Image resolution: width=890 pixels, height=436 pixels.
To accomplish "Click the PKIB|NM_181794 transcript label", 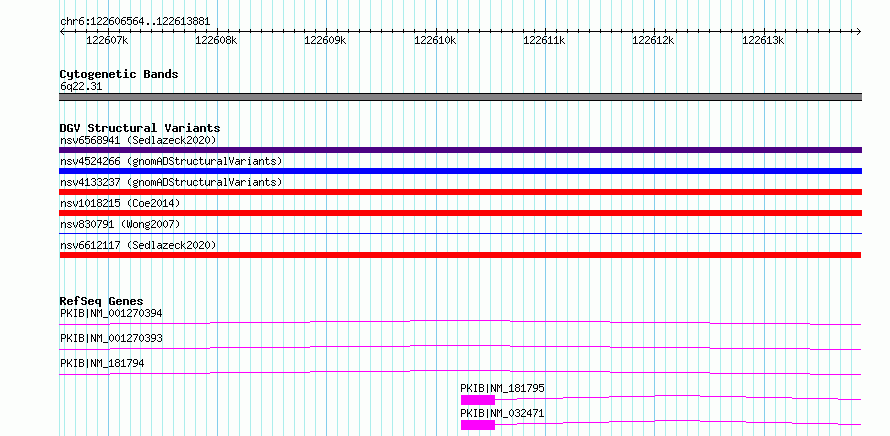I will click(102, 363).
